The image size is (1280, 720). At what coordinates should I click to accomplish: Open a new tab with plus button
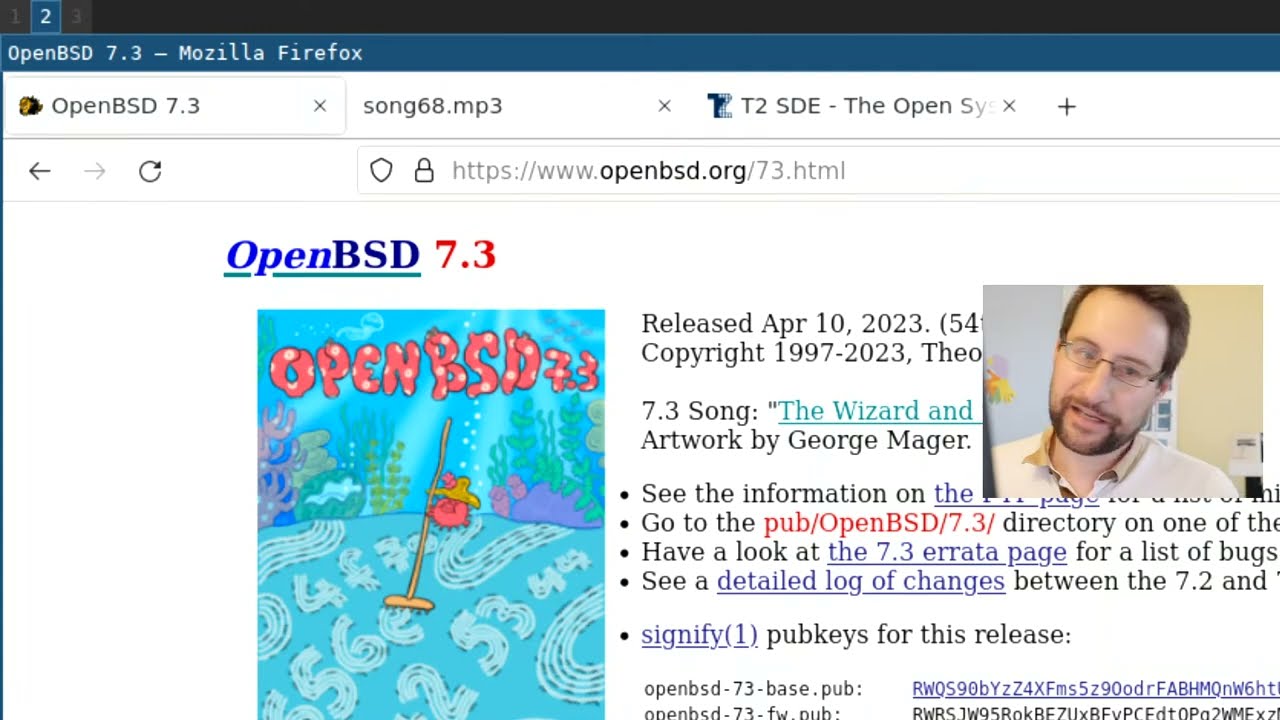coord(1067,106)
